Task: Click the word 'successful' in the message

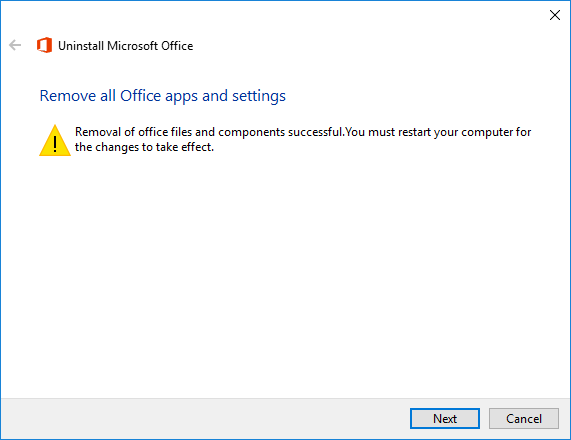Action: pos(315,132)
